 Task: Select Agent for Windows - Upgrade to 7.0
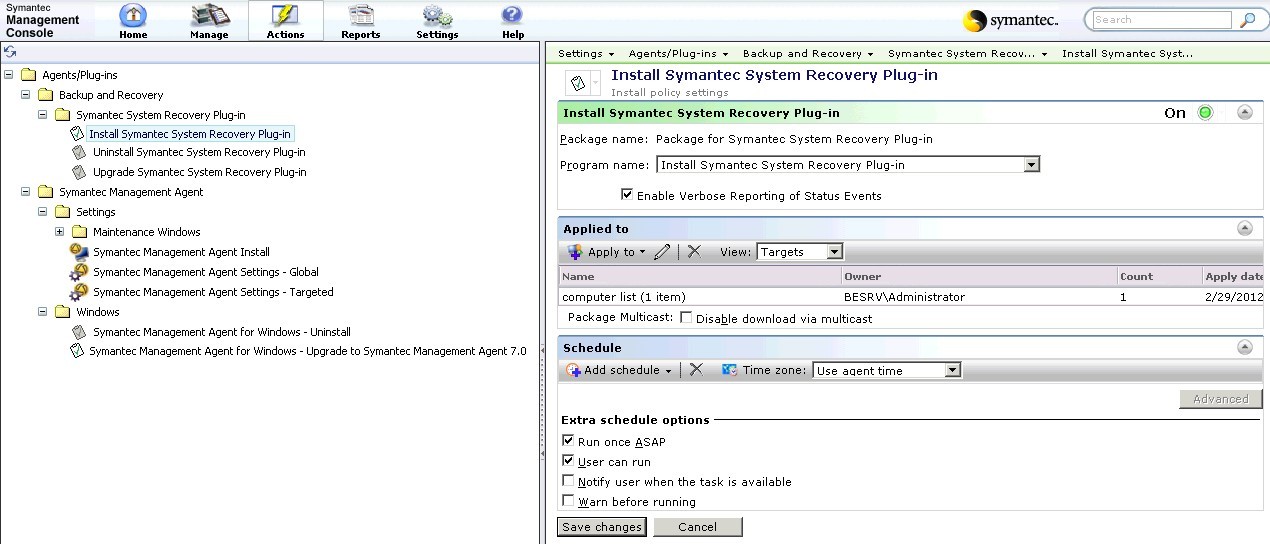tap(307, 352)
